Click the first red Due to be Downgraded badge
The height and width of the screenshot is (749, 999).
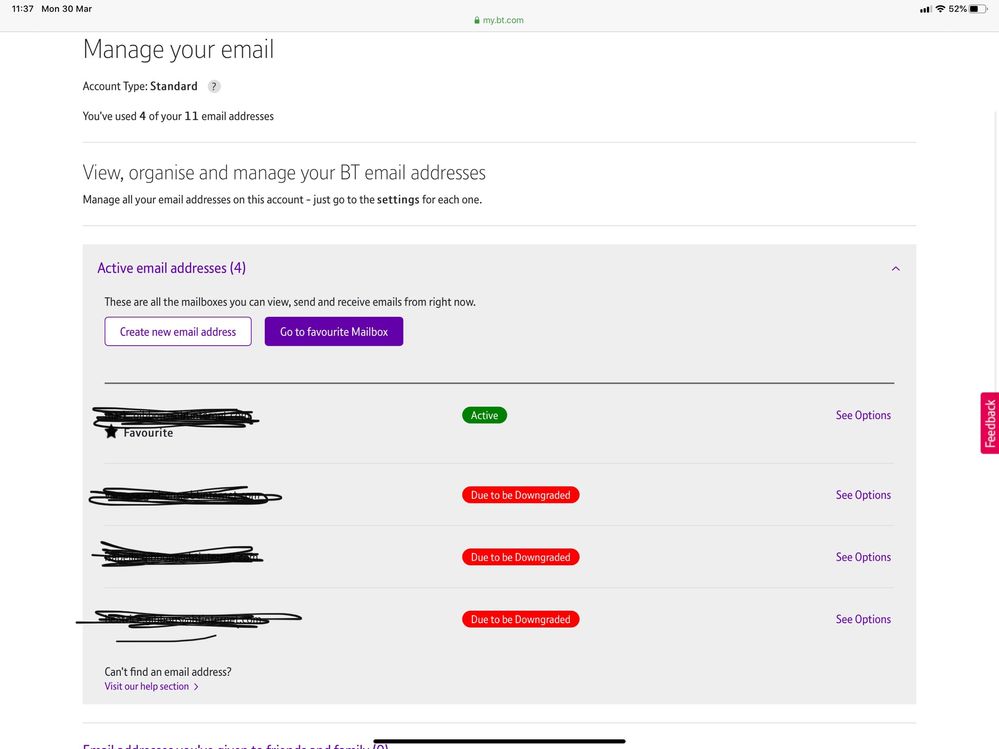[x=520, y=495]
